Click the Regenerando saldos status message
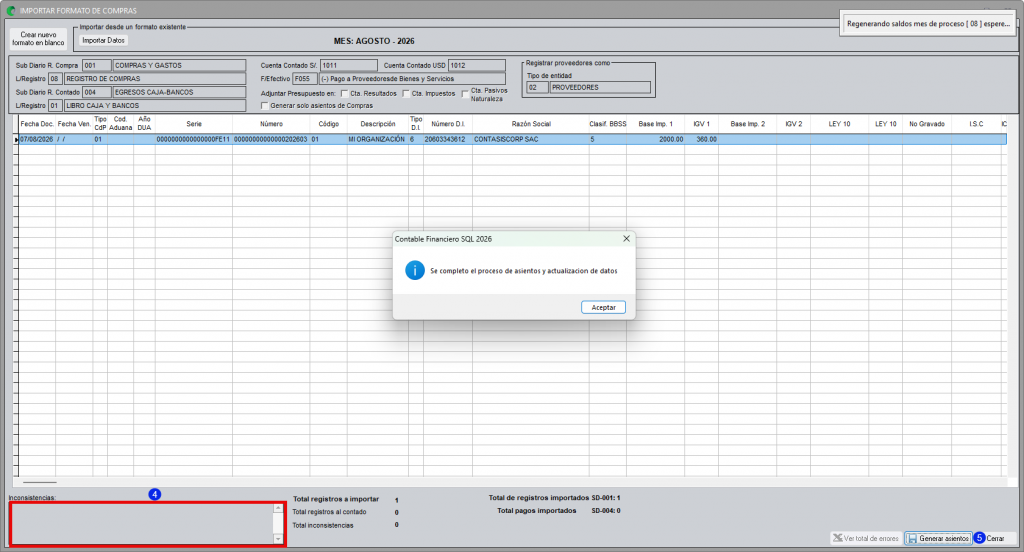The image size is (1024, 552). click(928, 24)
